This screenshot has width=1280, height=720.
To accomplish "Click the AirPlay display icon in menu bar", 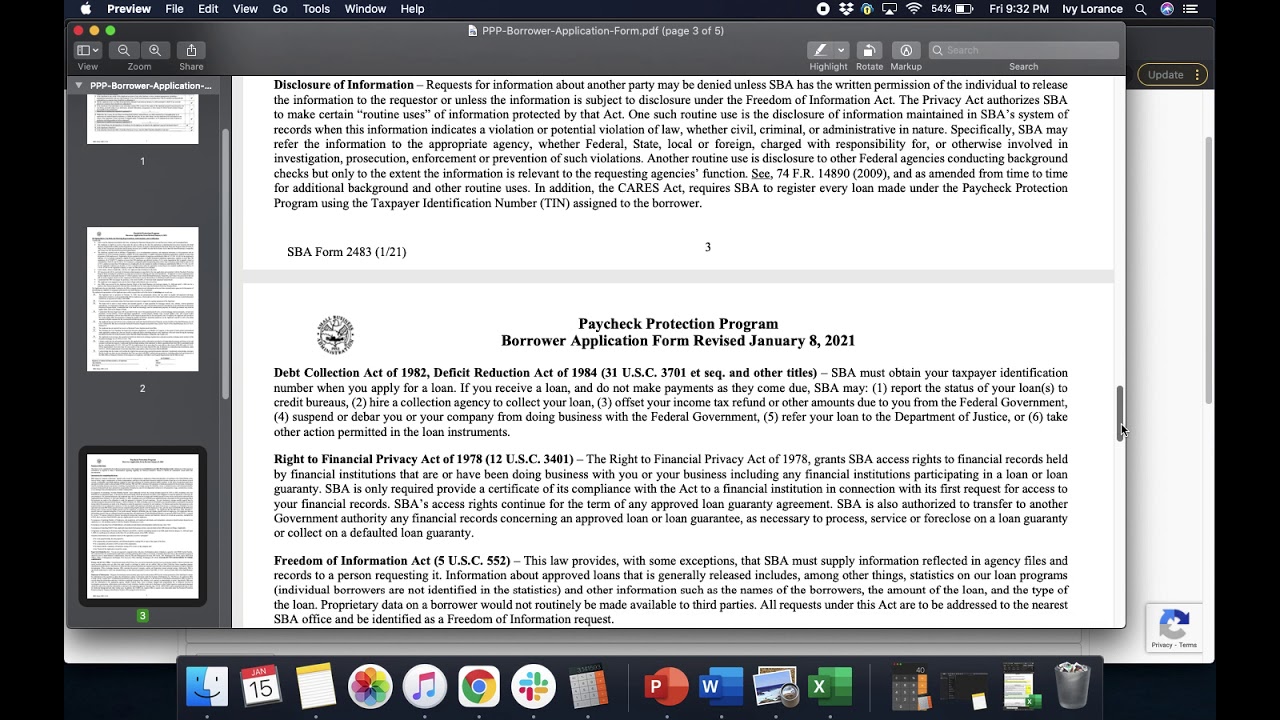I will pos(890,9).
